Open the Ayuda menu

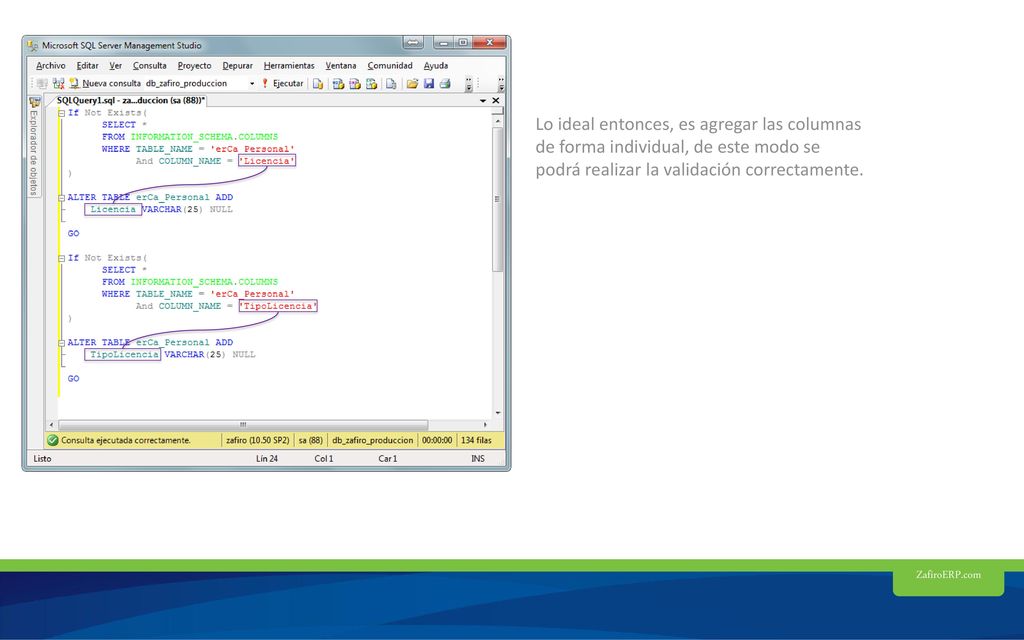pyautogui.click(x=436, y=66)
